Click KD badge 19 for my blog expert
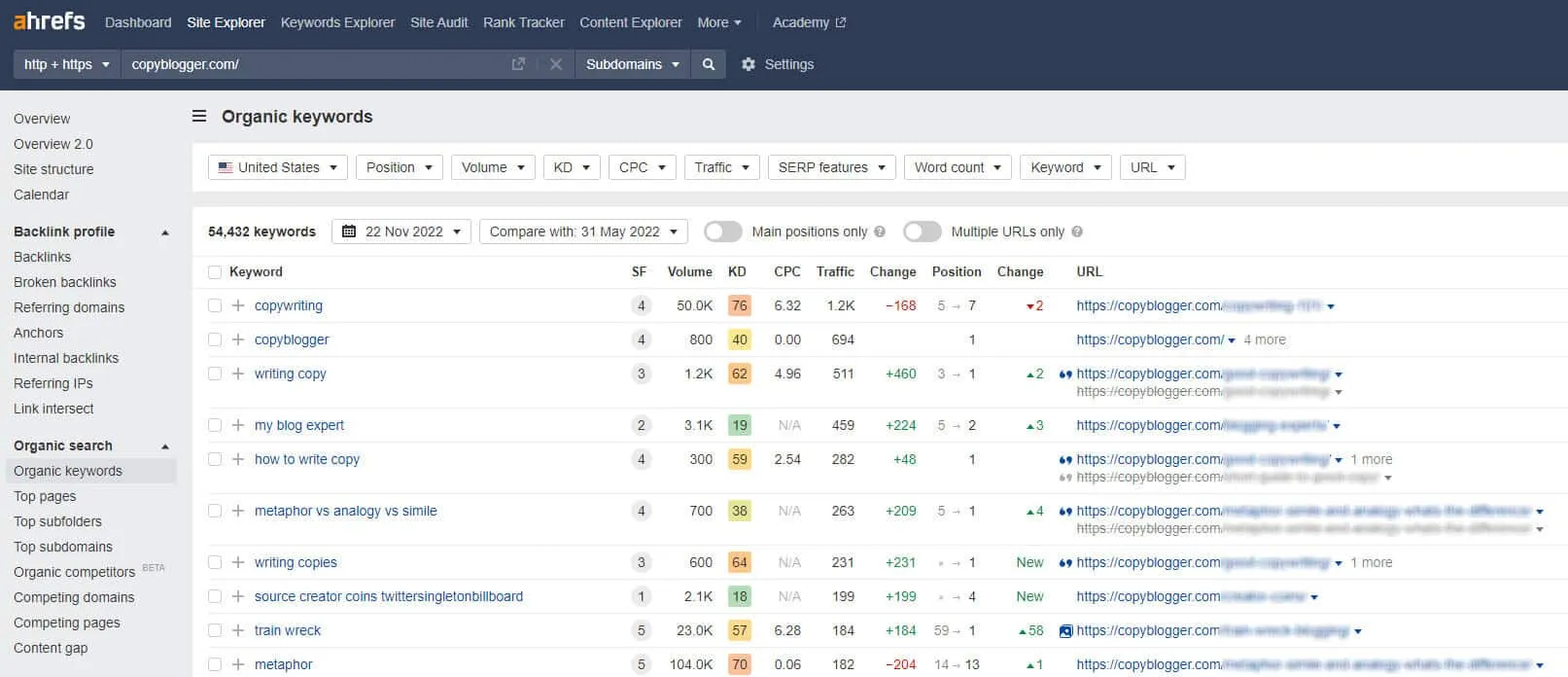The image size is (1568, 677). click(x=740, y=425)
